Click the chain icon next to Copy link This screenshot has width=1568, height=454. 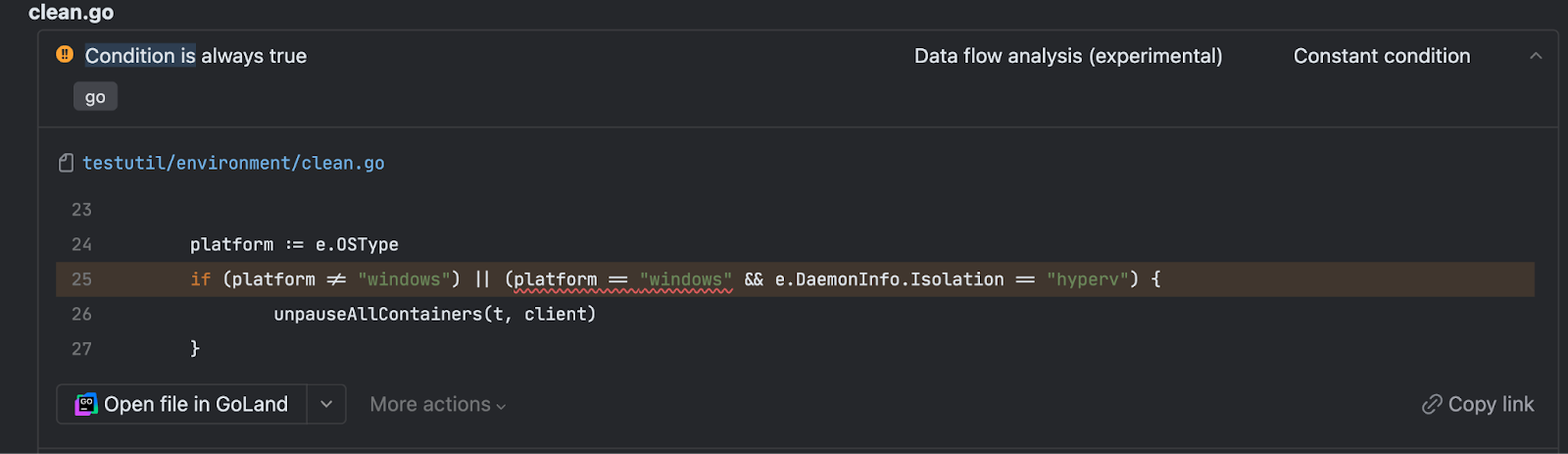[1432, 404]
